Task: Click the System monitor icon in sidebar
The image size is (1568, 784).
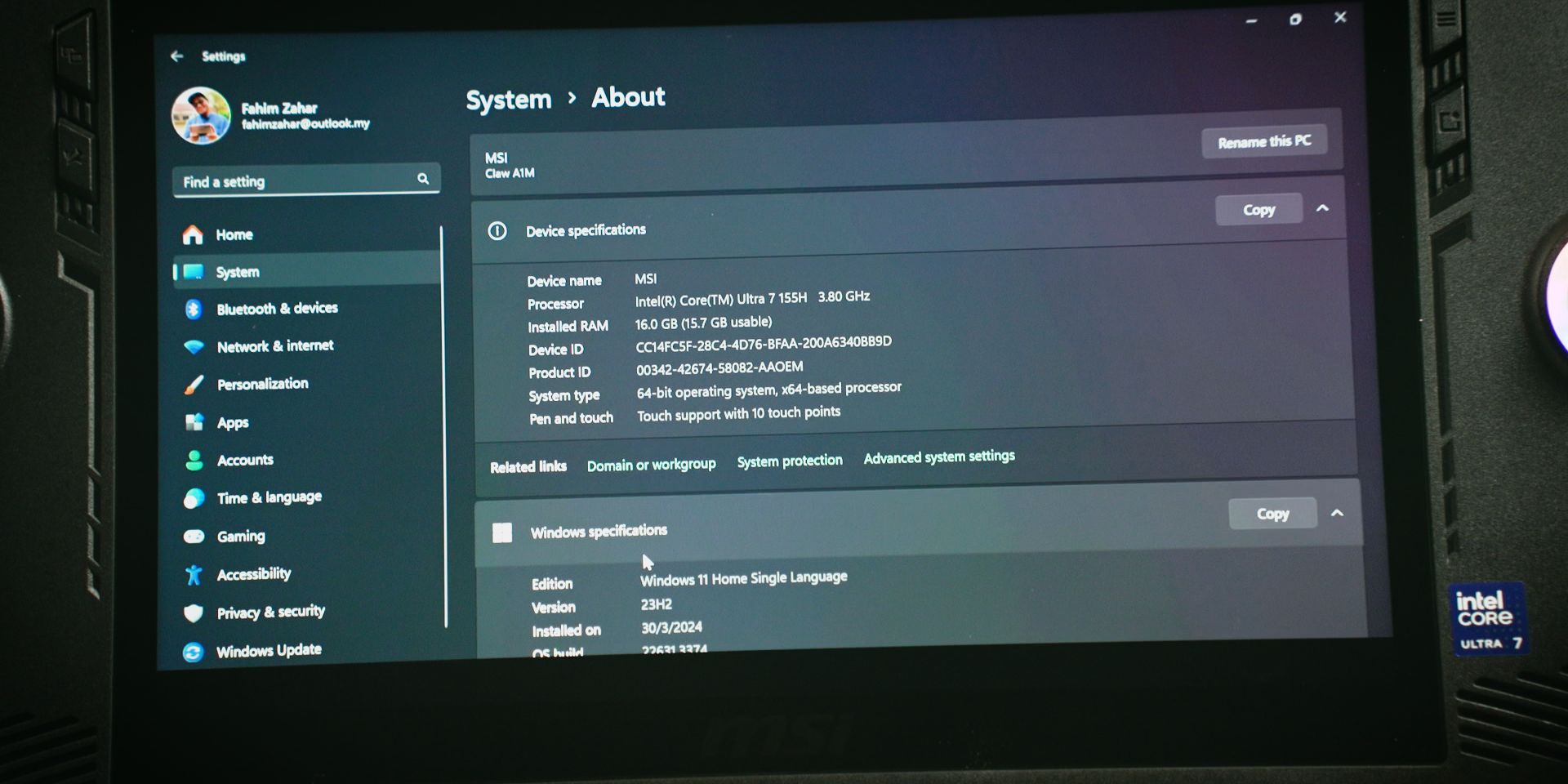Action: (x=194, y=272)
